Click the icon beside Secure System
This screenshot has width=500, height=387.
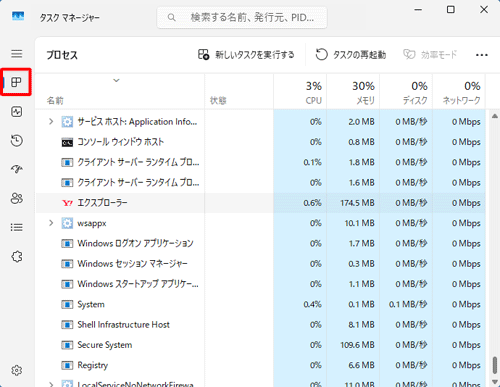click(67, 345)
